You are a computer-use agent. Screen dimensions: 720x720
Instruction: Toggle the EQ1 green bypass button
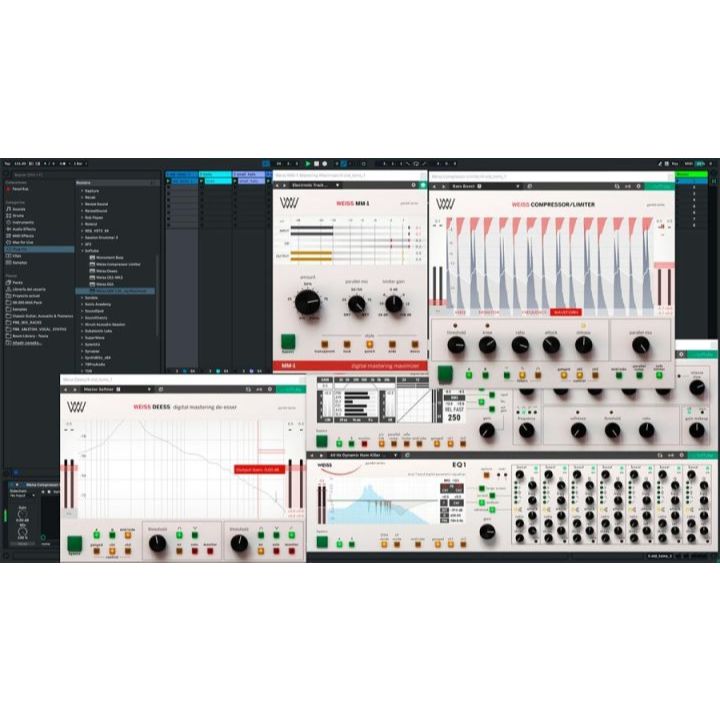(322, 542)
